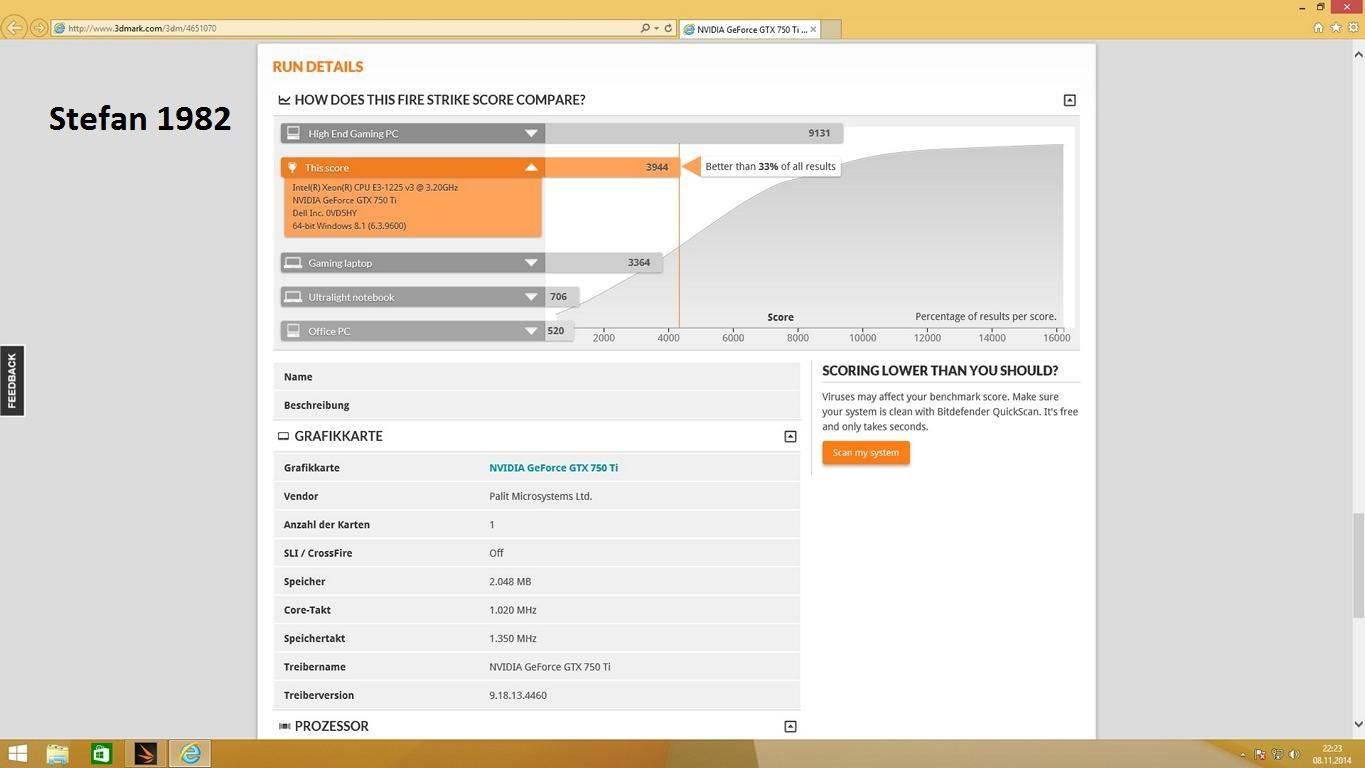Click the address bar URL field
This screenshot has width=1365, height=768.
tap(345, 28)
